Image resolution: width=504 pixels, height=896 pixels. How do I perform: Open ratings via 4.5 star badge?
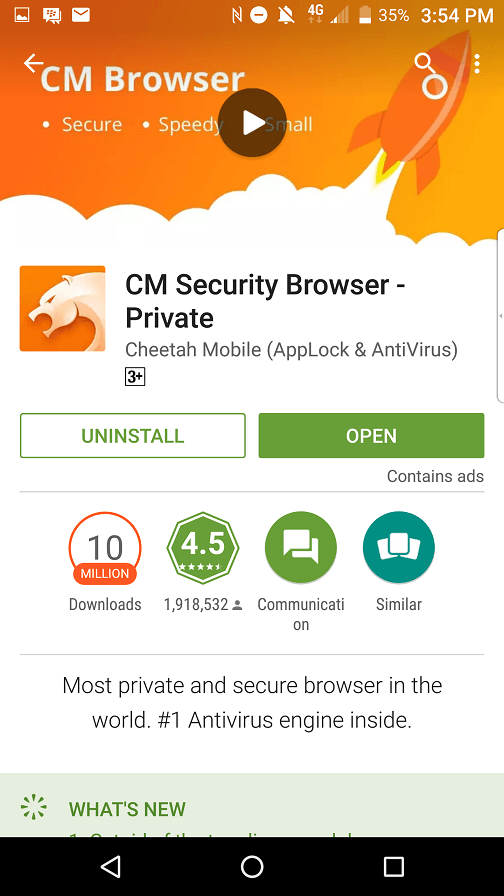click(203, 548)
